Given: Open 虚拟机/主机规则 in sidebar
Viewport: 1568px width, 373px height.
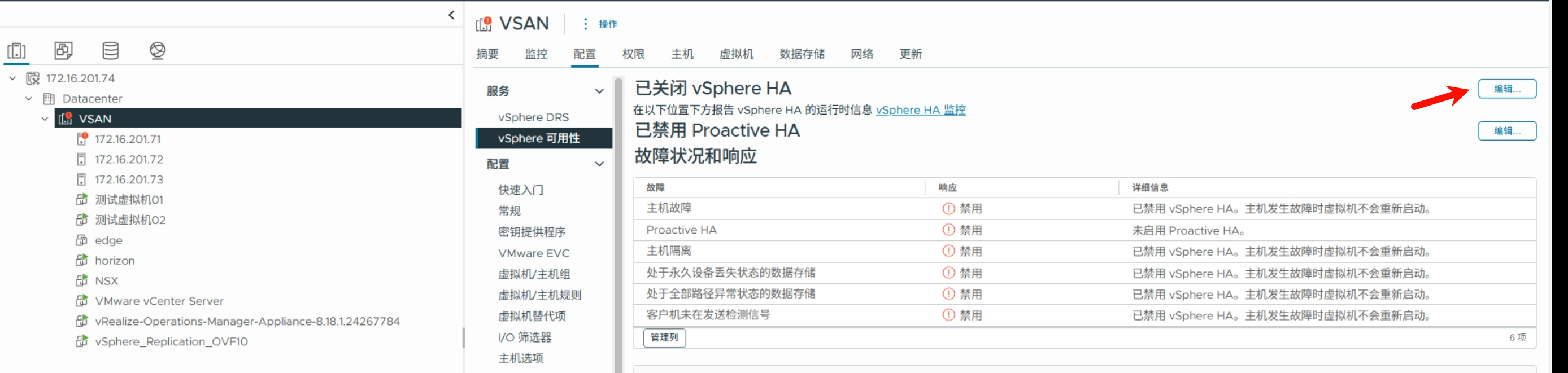Looking at the screenshot, I should 540,295.
